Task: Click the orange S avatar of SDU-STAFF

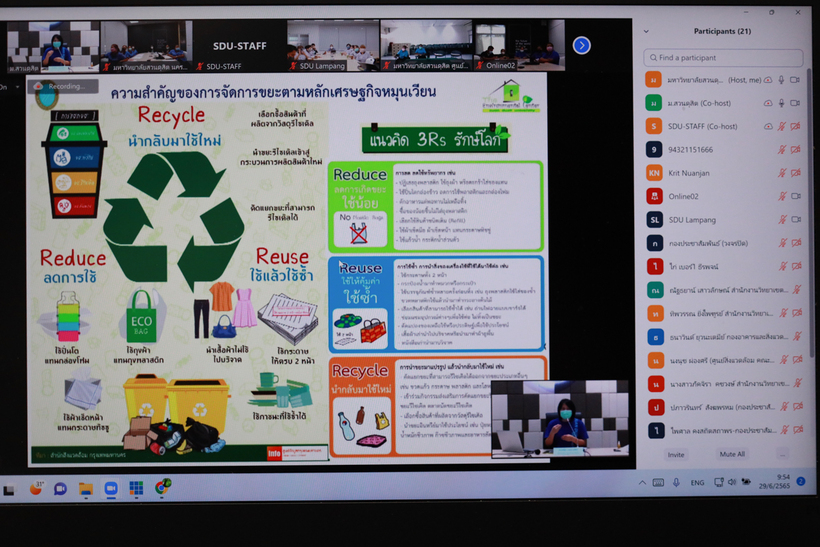Action: pos(654,126)
